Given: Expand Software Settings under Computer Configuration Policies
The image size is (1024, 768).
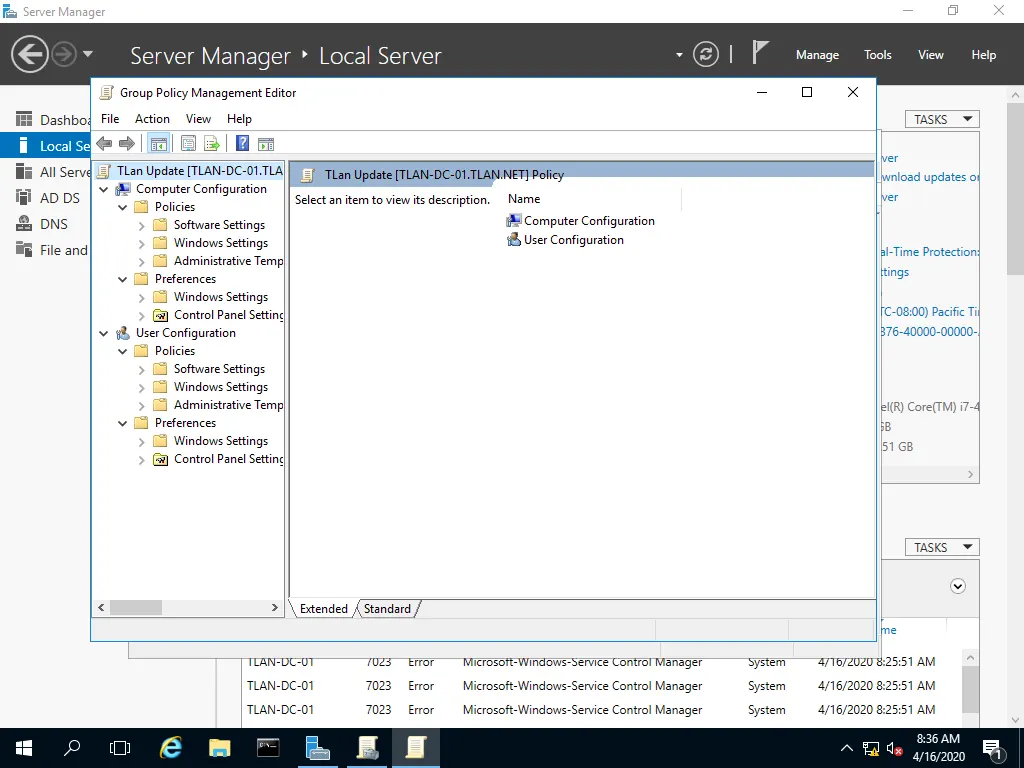Looking at the screenshot, I should tap(141, 225).
